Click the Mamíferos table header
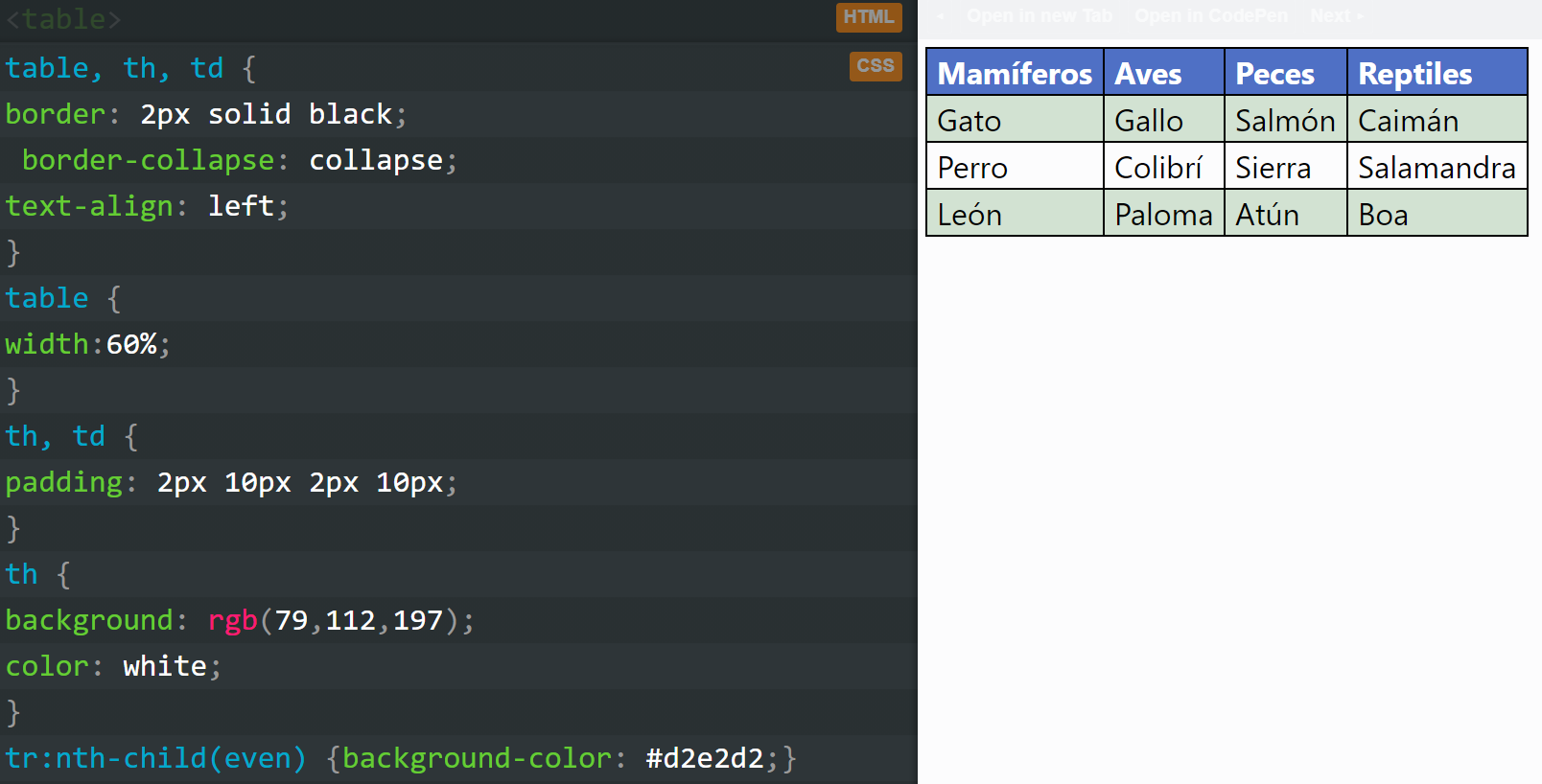 pos(1015,74)
